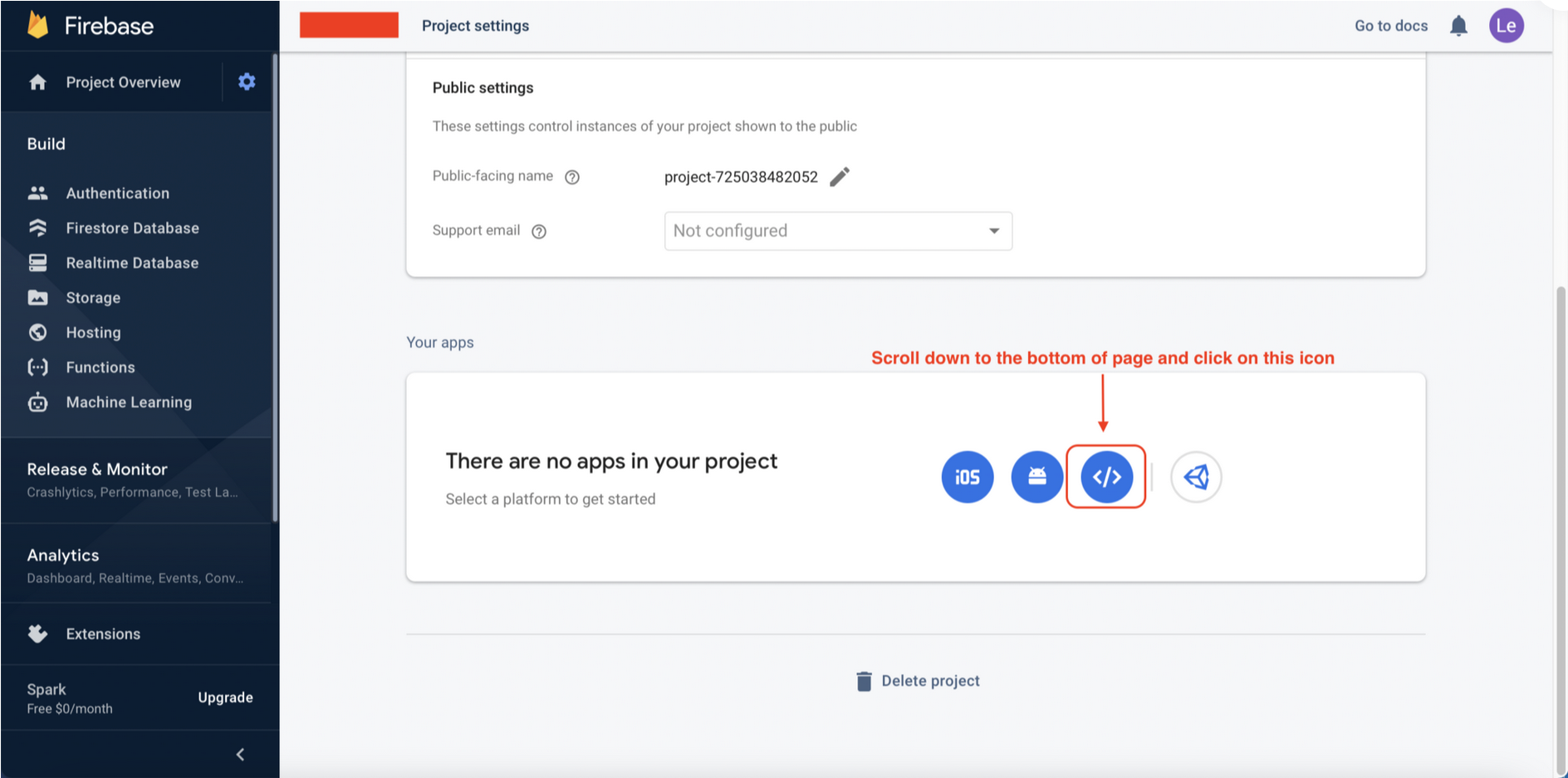Click the Project Overview home icon
This screenshot has height=778, width=1568.
[37, 82]
